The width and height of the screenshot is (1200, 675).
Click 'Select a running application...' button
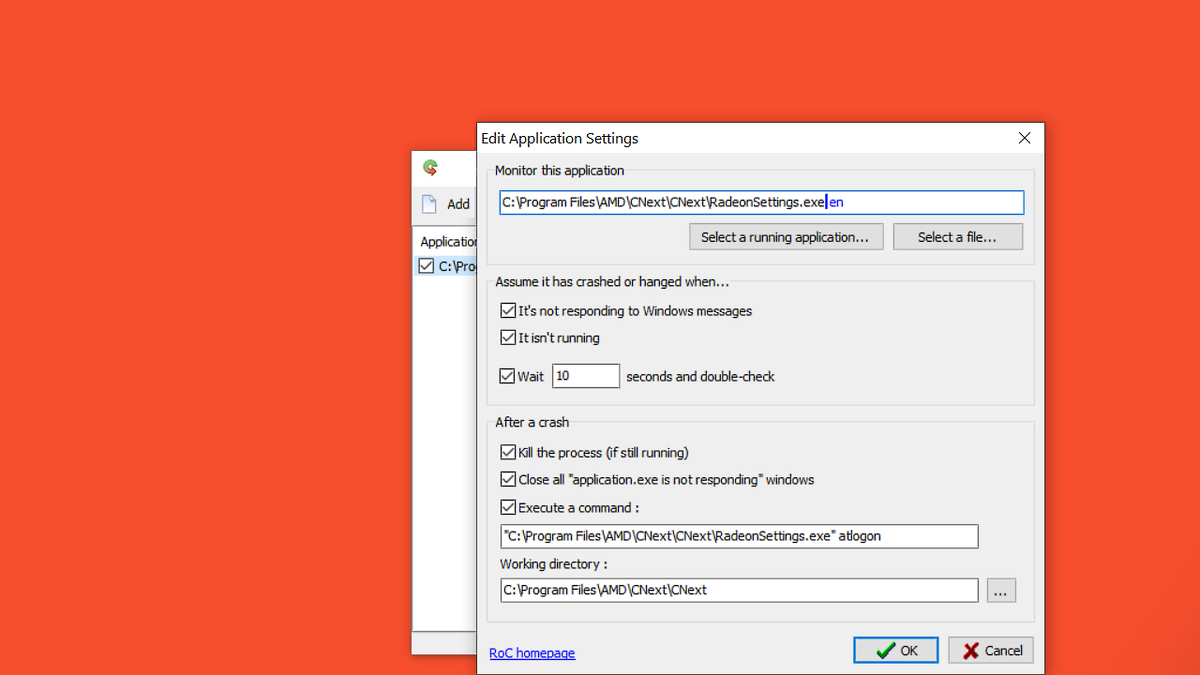786,237
